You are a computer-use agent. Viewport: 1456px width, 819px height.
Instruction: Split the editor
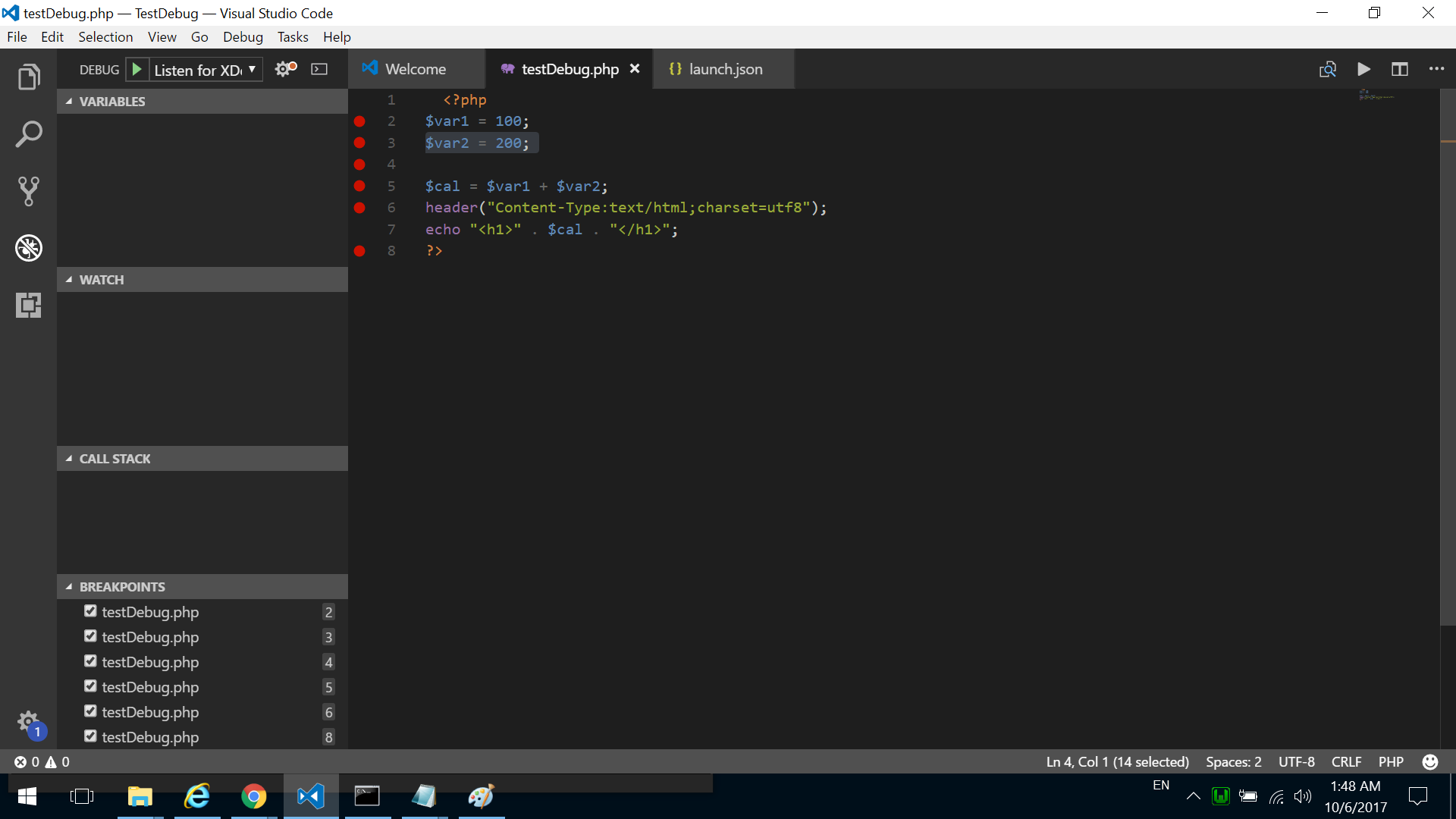pos(1400,69)
